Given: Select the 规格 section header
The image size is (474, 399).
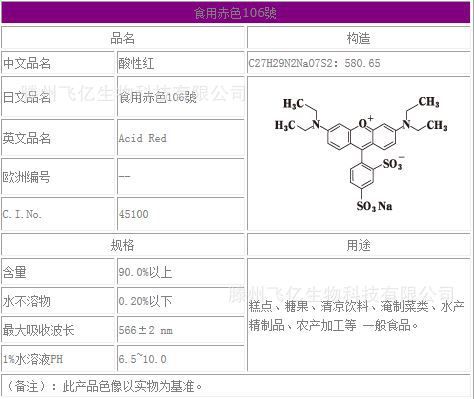Looking at the screenshot, I should click(x=123, y=245).
